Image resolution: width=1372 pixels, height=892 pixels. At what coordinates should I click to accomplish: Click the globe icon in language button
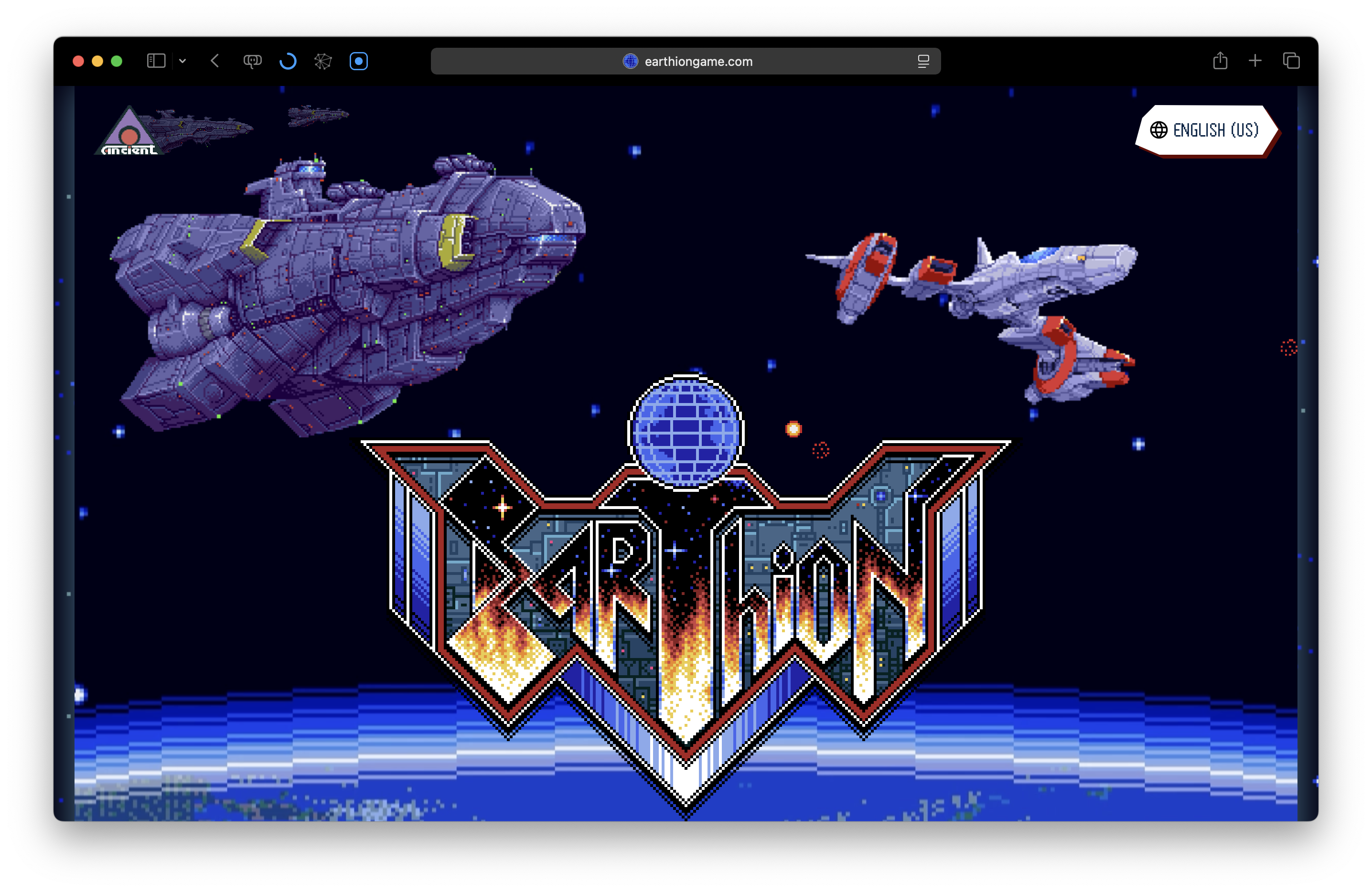pos(1159,130)
